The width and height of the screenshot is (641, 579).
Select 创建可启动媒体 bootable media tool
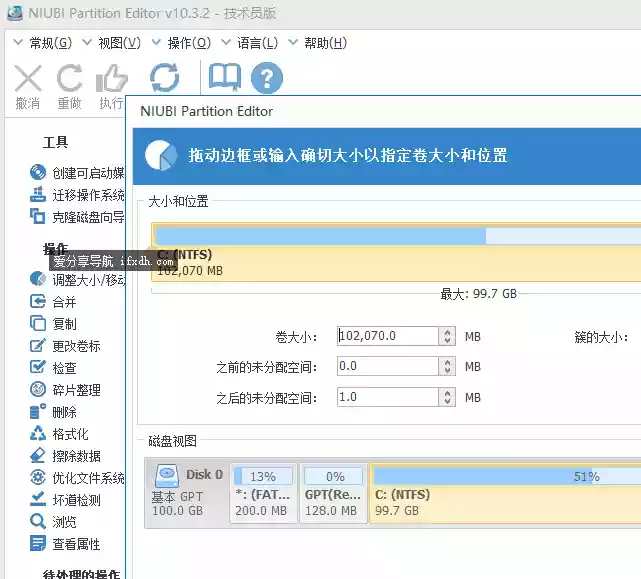[77, 173]
